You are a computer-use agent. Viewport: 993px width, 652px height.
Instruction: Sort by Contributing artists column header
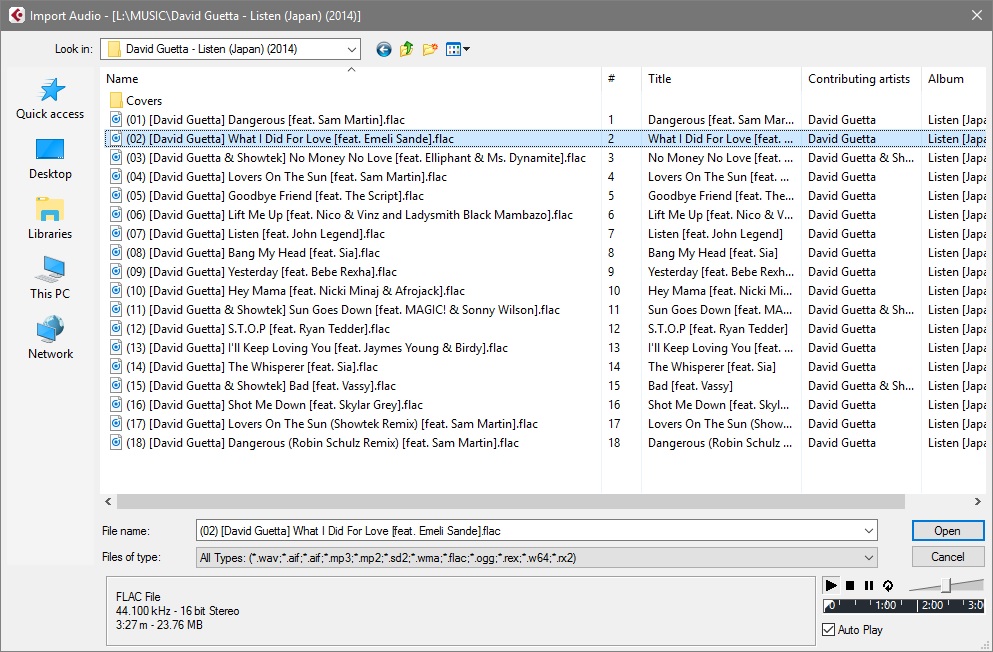click(x=861, y=78)
